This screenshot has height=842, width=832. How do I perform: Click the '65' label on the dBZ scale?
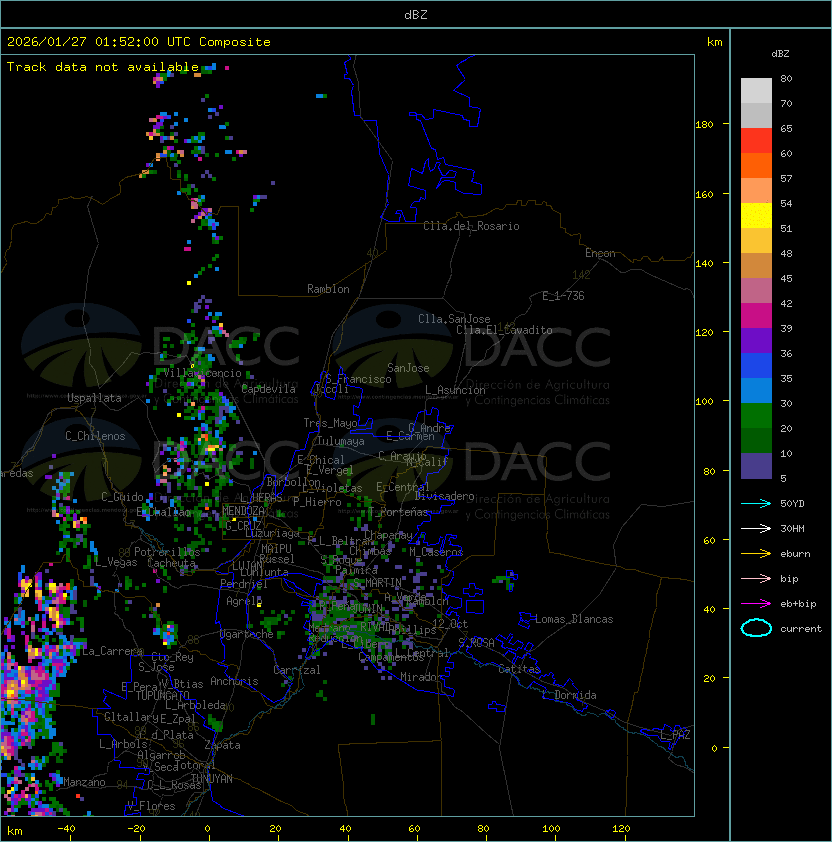[x=786, y=128]
